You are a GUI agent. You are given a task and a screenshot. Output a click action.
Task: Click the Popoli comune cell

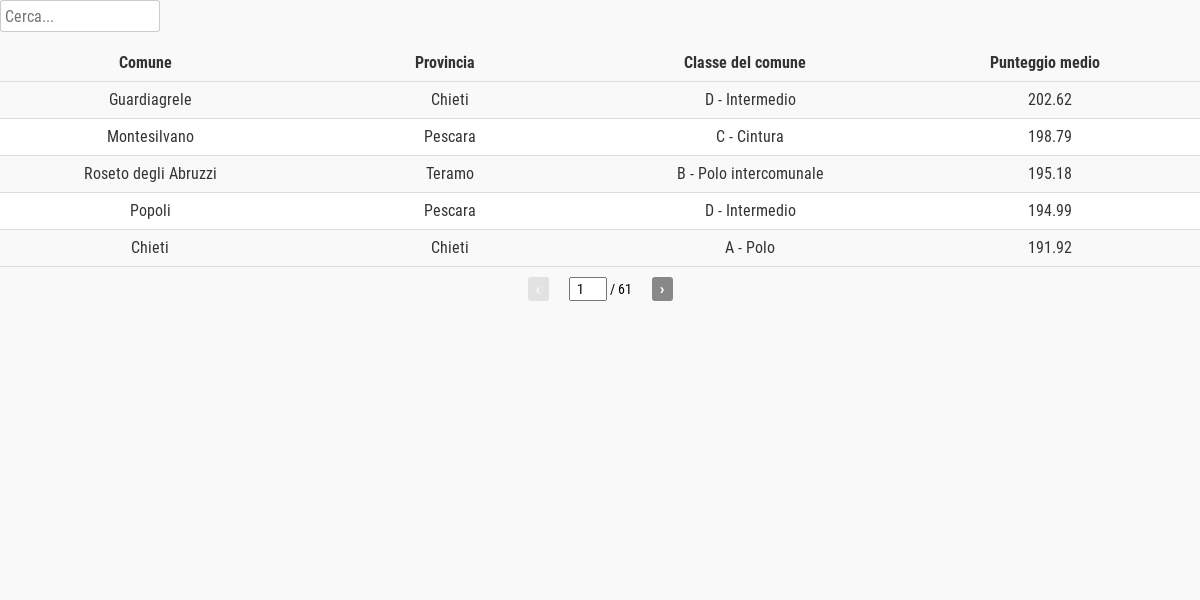pos(150,211)
